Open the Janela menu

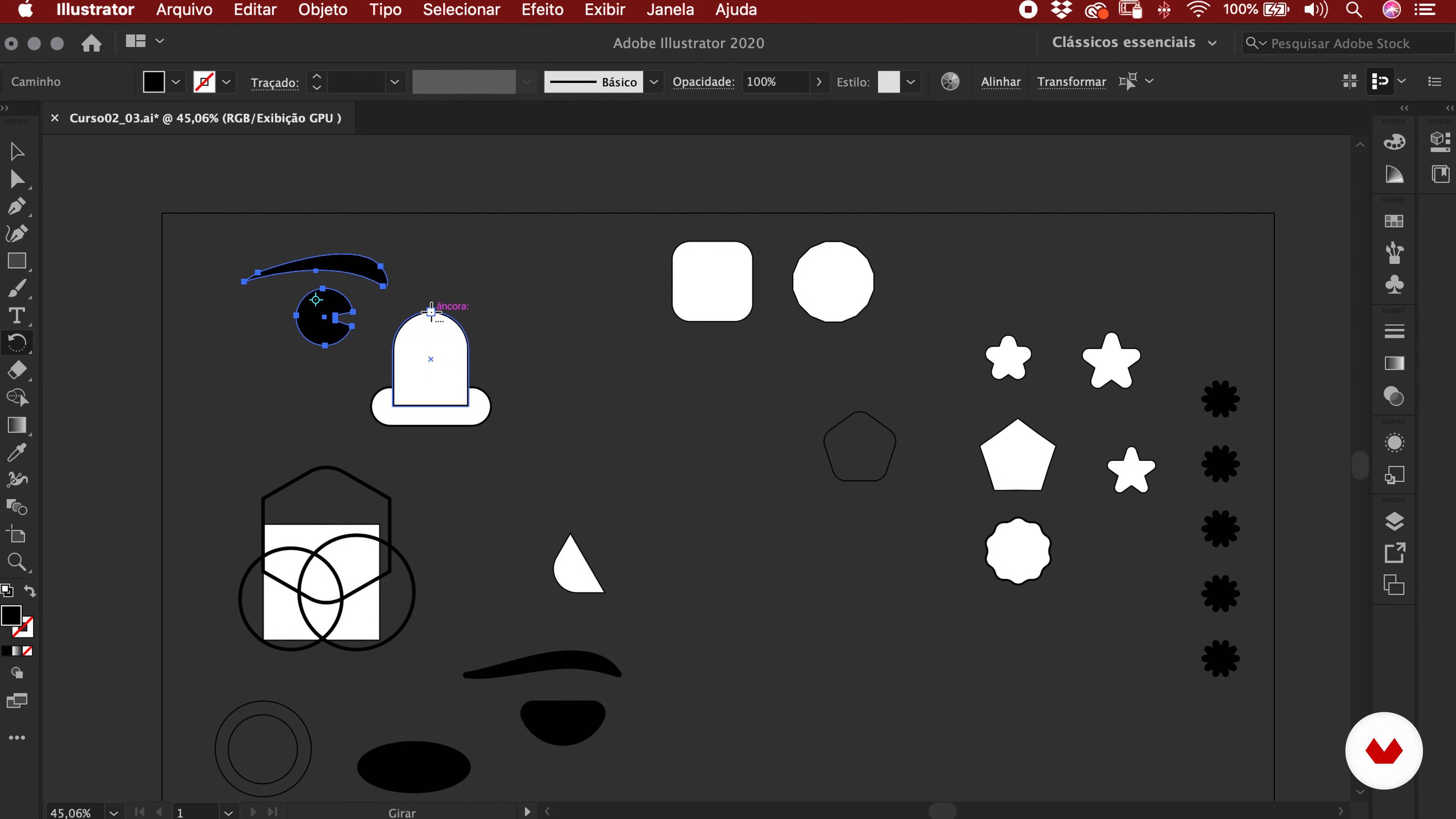(x=670, y=9)
